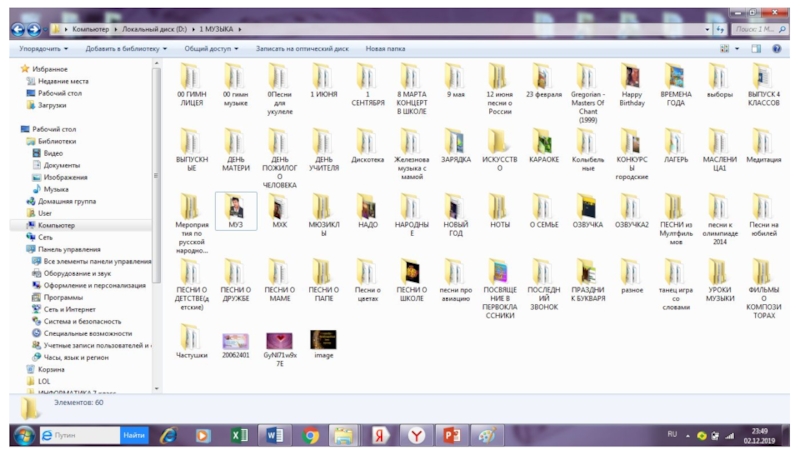The height and width of the screenshot is (450, 800).
Task: Select the 9 мая folder
Action: pyautogui.click(x=456, y=82)
